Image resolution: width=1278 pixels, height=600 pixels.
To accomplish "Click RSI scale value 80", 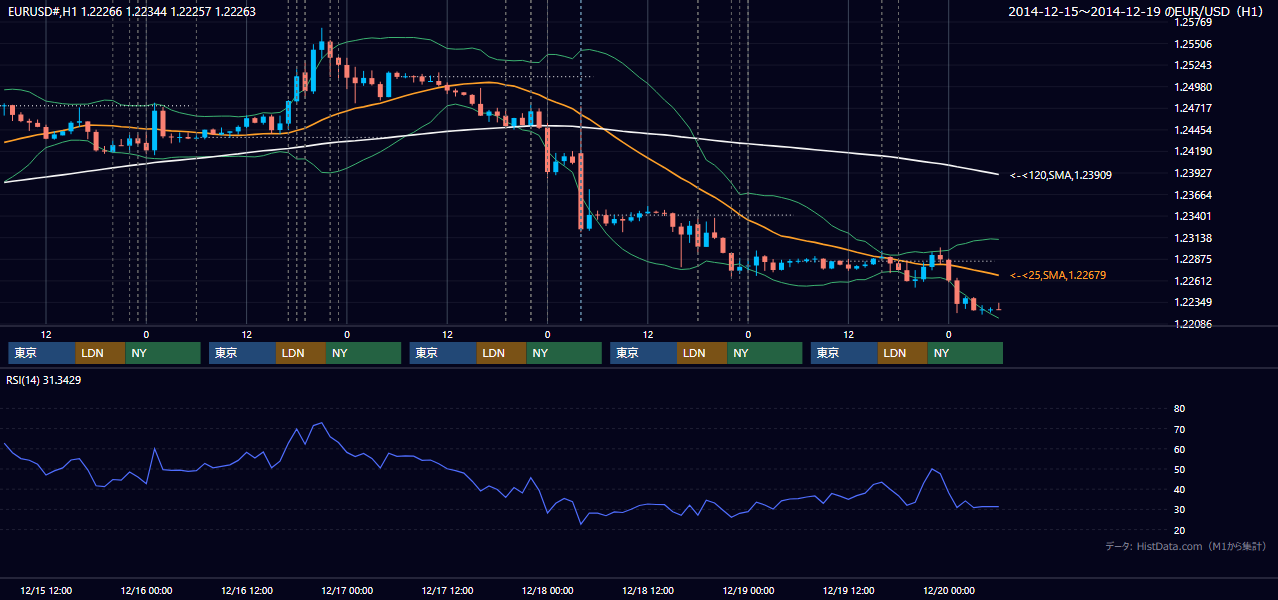I will [x=1179, y=409].
